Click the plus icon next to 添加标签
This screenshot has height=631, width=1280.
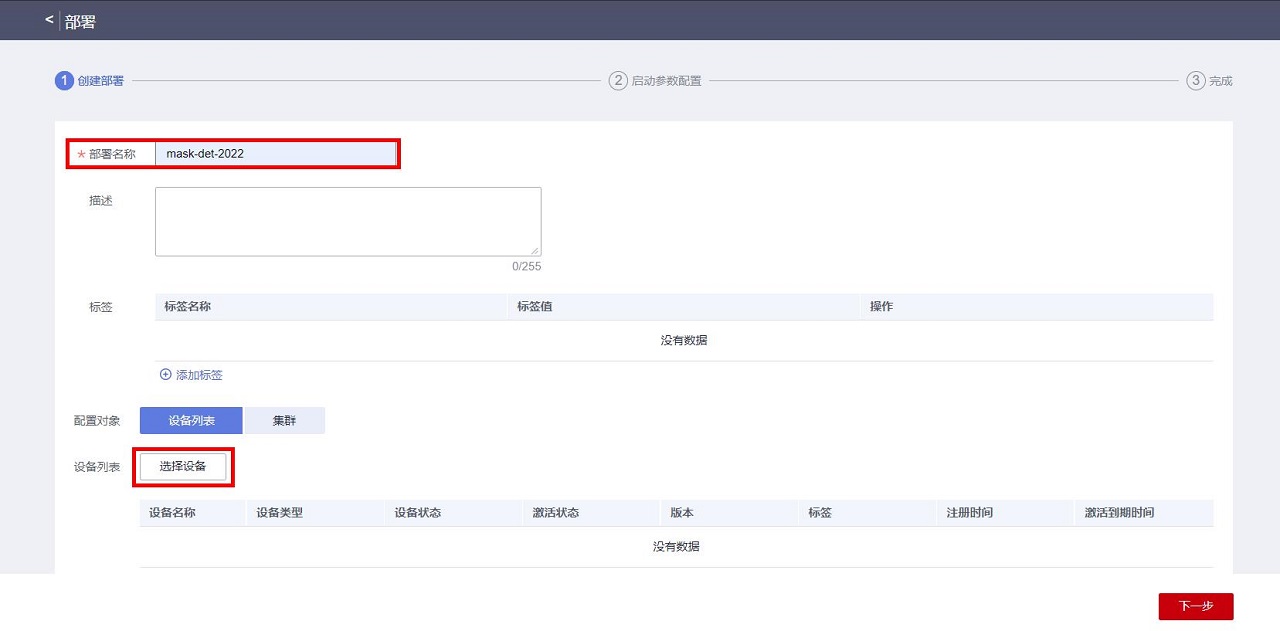pos(165,375)
